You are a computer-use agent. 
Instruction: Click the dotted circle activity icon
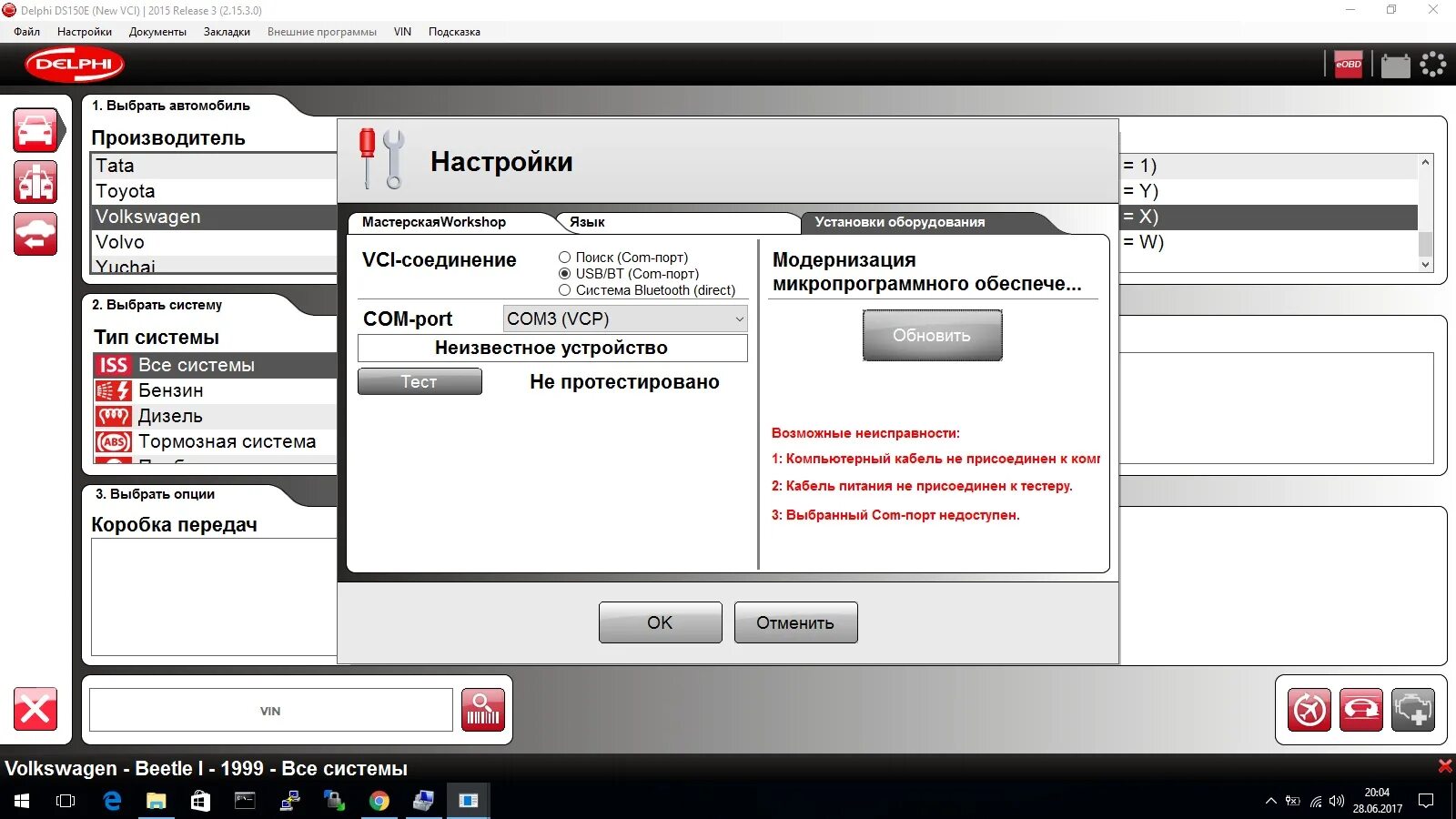tap(1433, 65)
